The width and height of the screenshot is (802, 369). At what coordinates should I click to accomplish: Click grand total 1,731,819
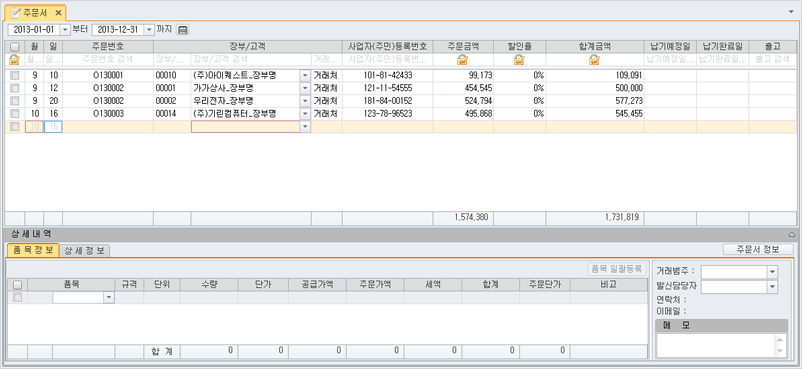(x=622, y=217)
